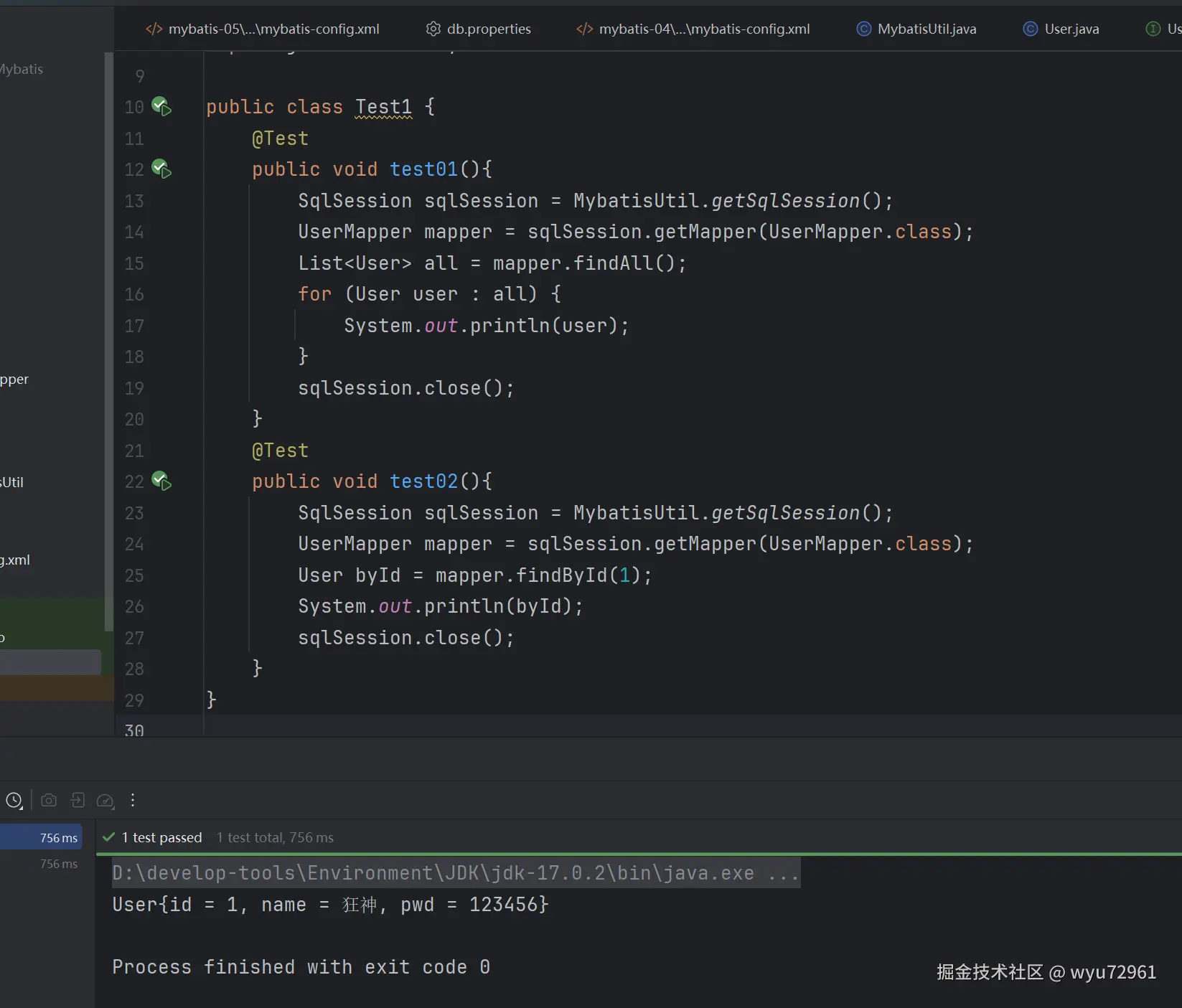Open the db.properties tab
1182x1008 pixels.
(x=479, y=29)
